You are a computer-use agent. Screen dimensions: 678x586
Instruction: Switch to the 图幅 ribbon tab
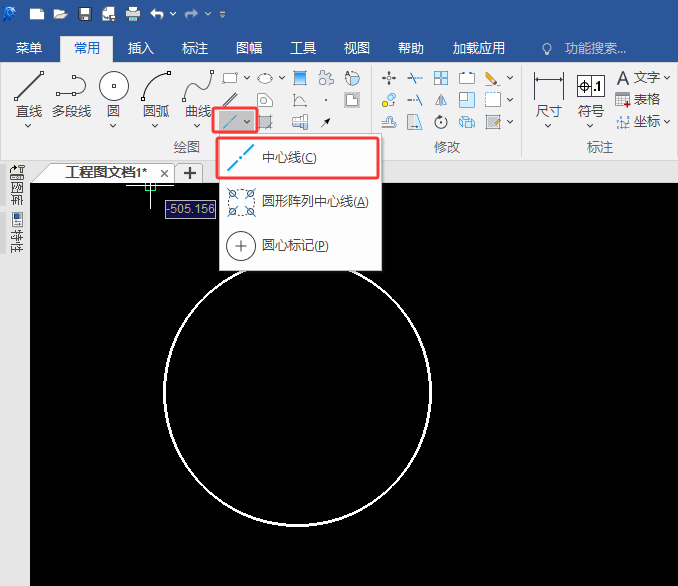tap(249, 48)
